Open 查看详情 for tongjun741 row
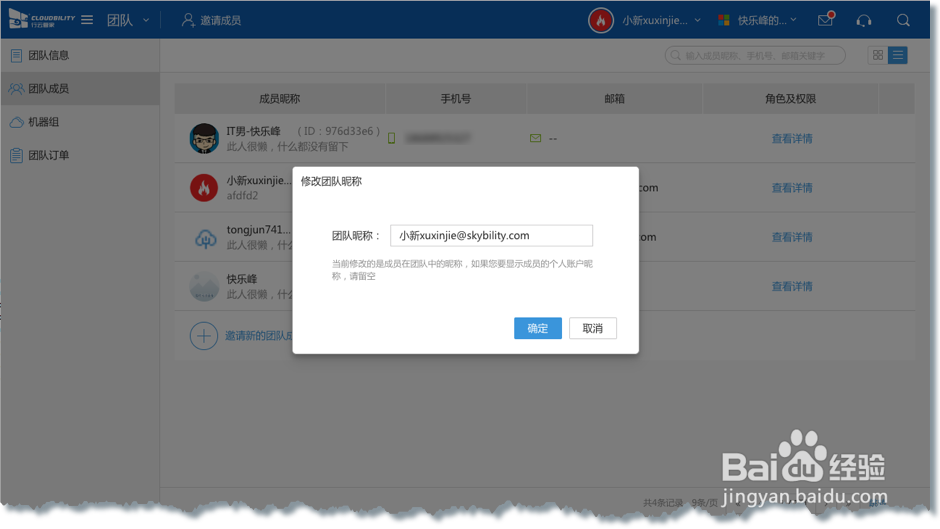Viewport: 940px width, 529px height. point(792,237)
